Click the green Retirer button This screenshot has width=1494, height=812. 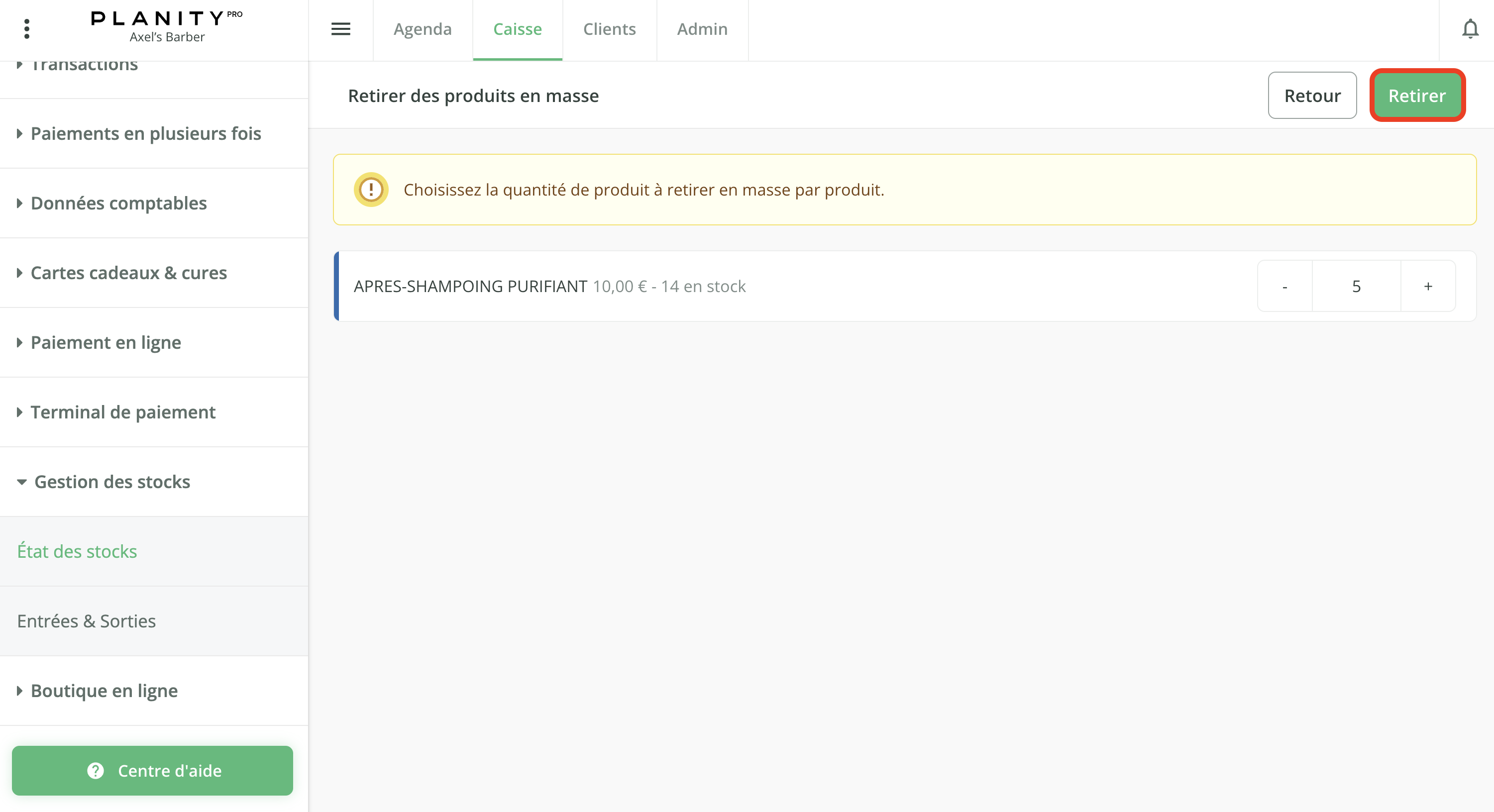[1417, 96]
